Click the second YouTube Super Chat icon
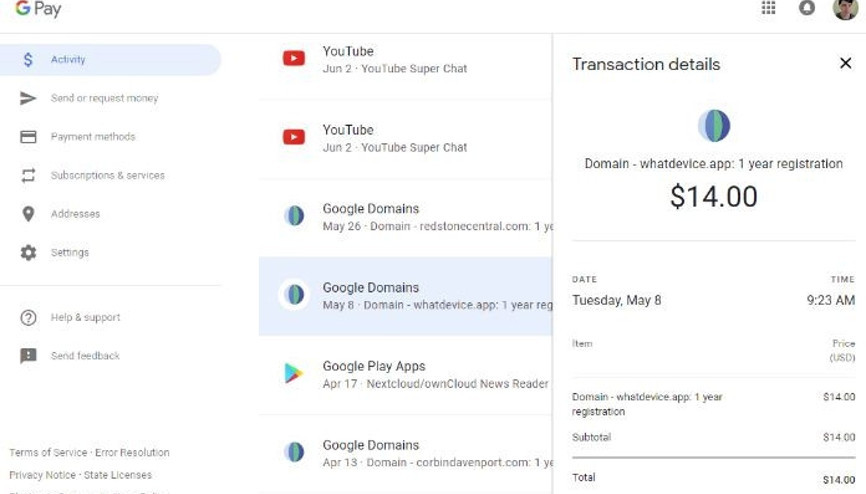The image size is (866, 494). tap(294, 137)
